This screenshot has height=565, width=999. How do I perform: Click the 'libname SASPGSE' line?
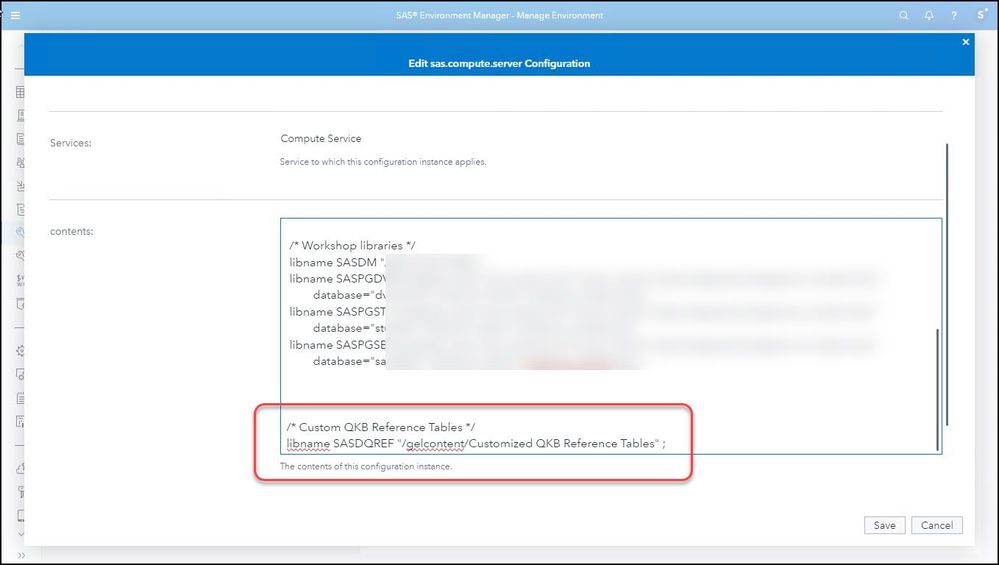338,345
